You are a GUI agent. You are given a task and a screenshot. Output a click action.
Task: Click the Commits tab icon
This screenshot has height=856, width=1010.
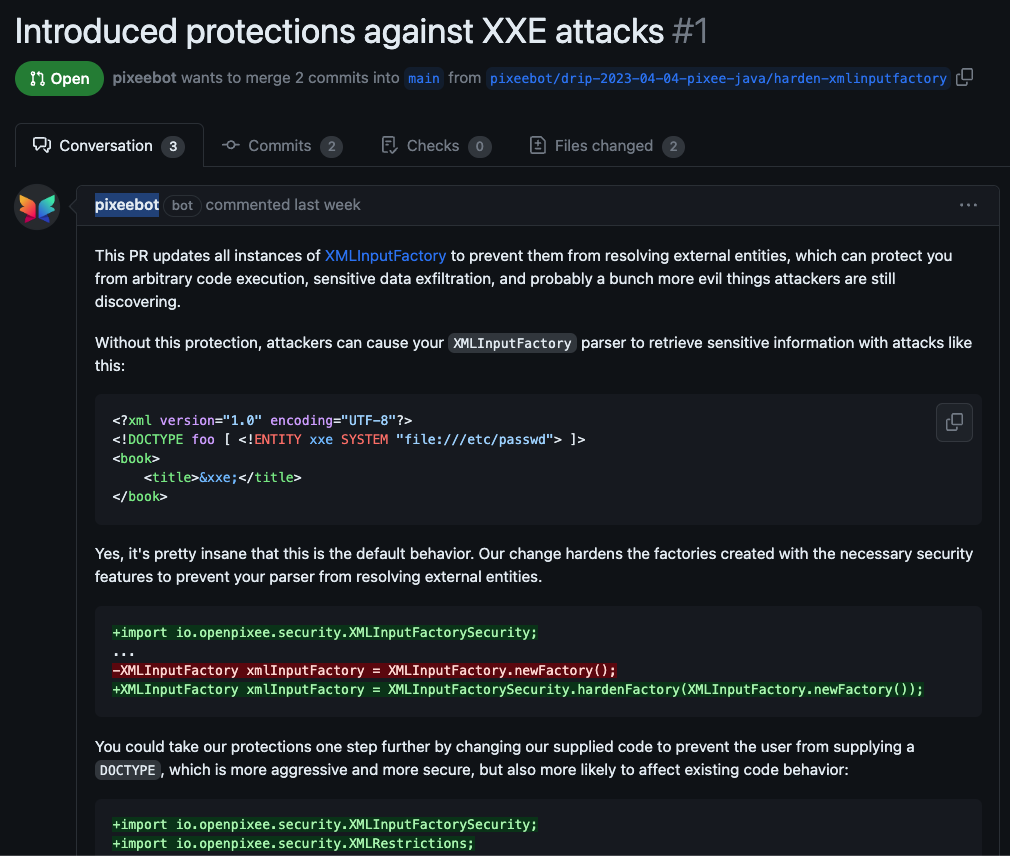click(232, 145)
